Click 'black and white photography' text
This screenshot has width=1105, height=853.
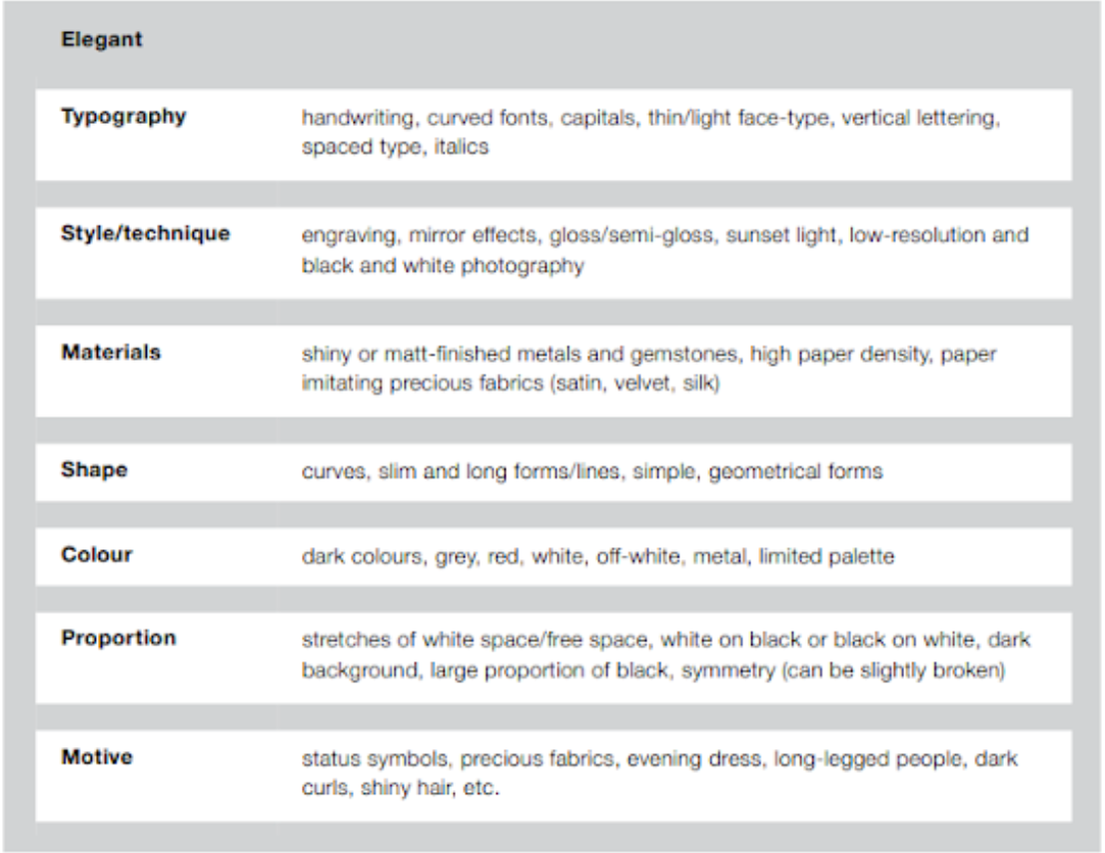click(x=443, y=265)
